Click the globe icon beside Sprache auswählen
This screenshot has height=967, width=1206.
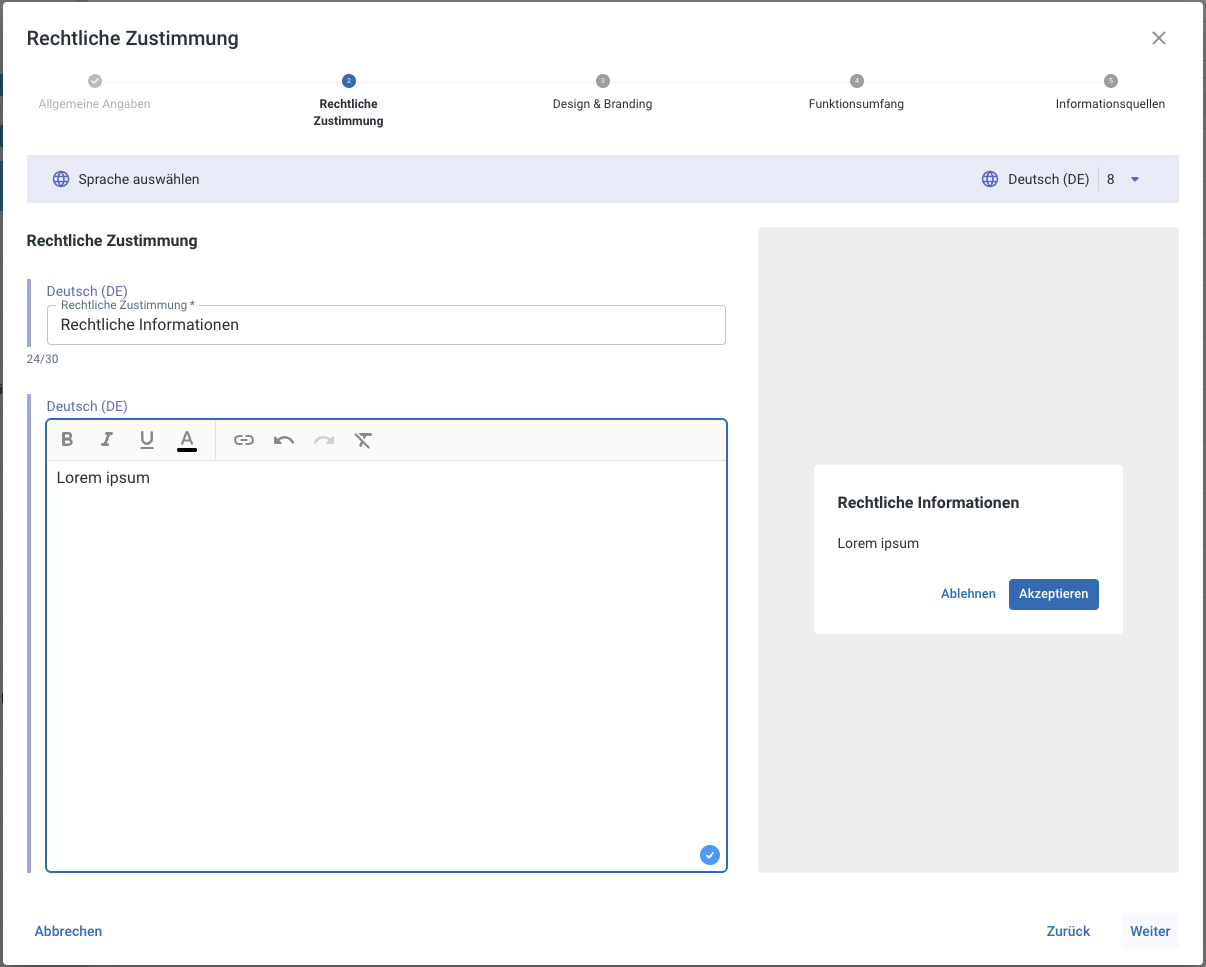[x=61, y=179]
